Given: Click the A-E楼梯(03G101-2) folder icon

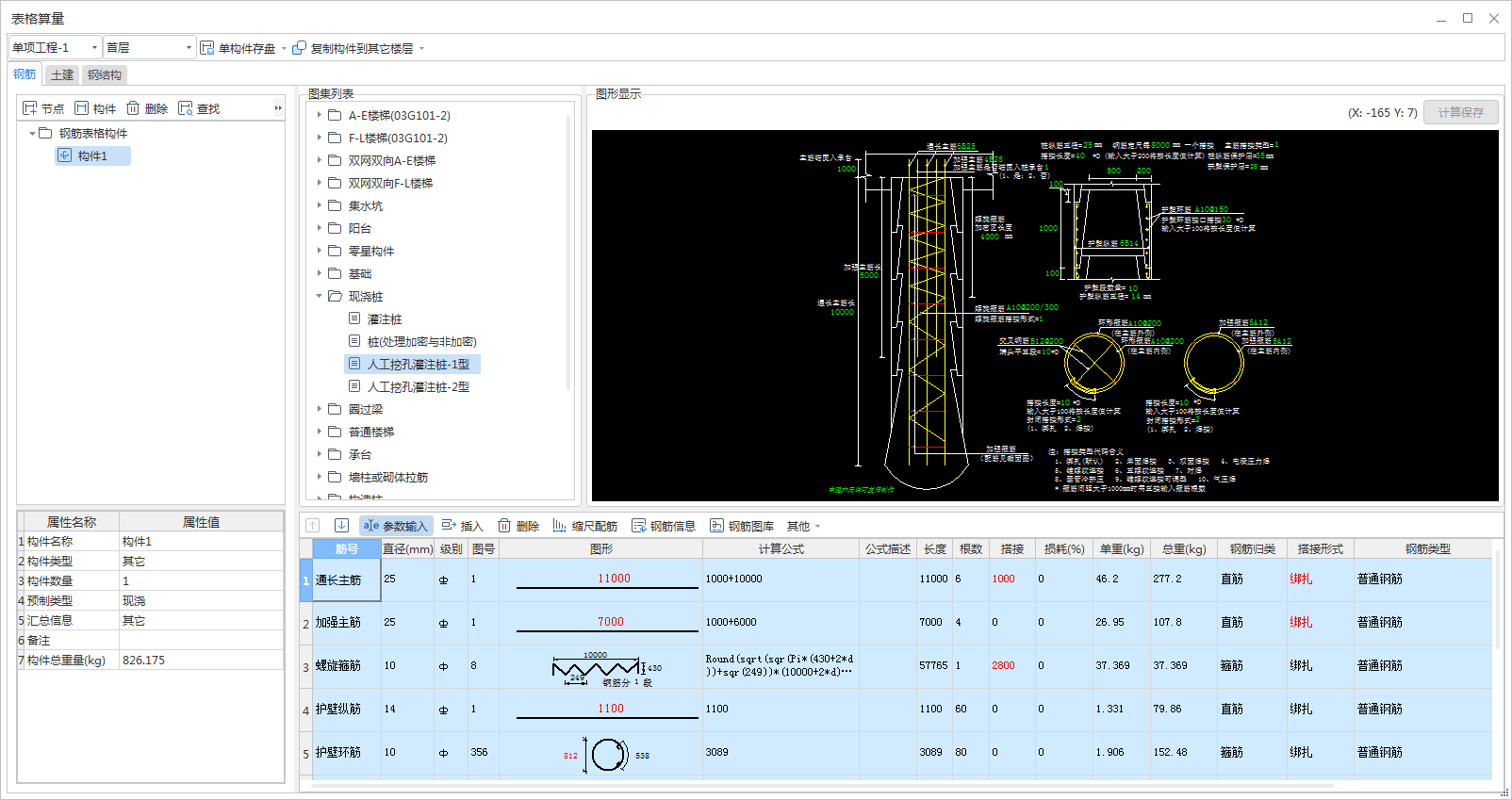Looking at the screenshot, I should point(335,115).
